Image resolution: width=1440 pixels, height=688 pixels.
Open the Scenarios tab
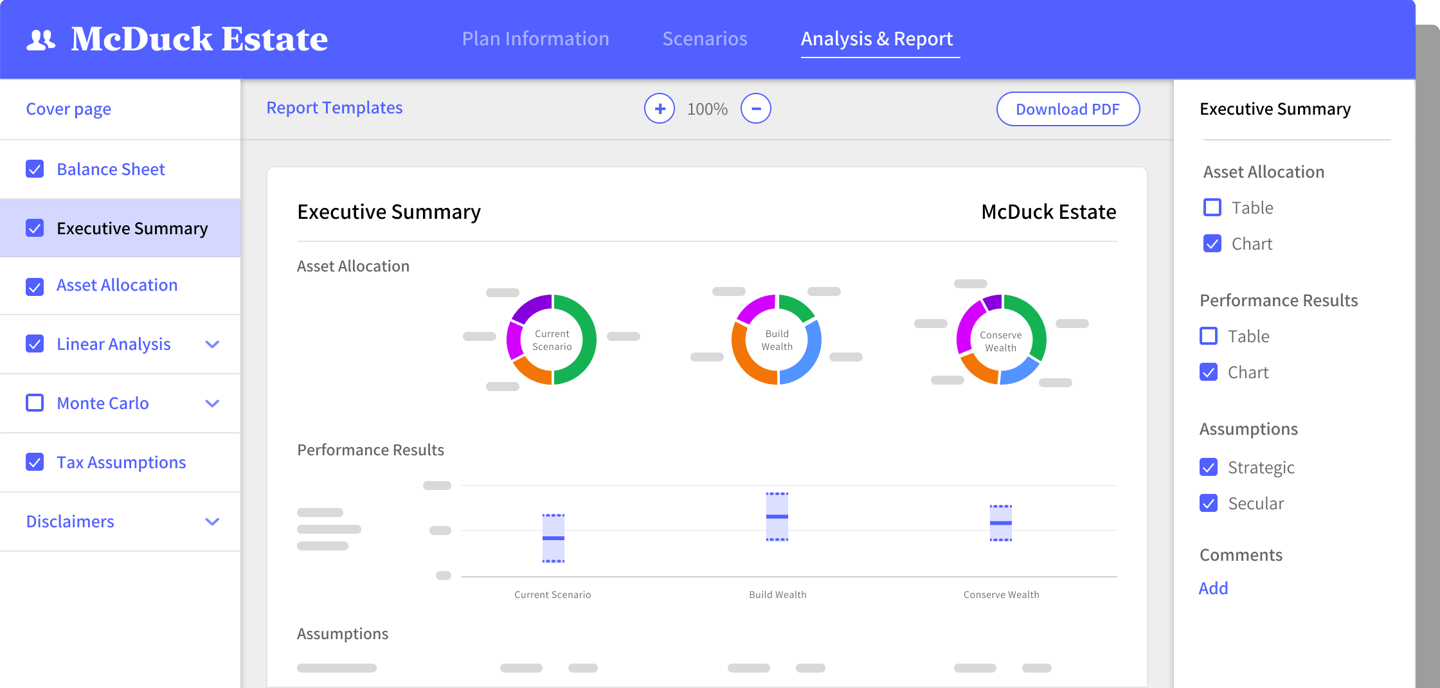click(x=705, y=38)
